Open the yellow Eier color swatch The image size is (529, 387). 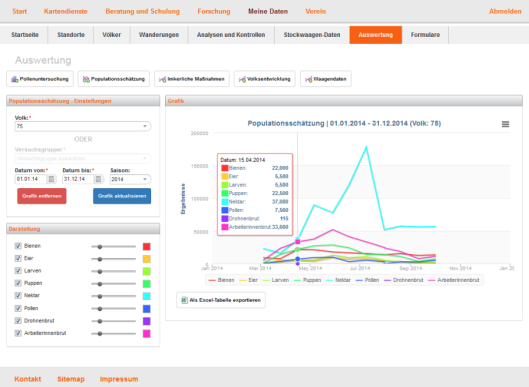pyautogui.click(x=146, y=259)
